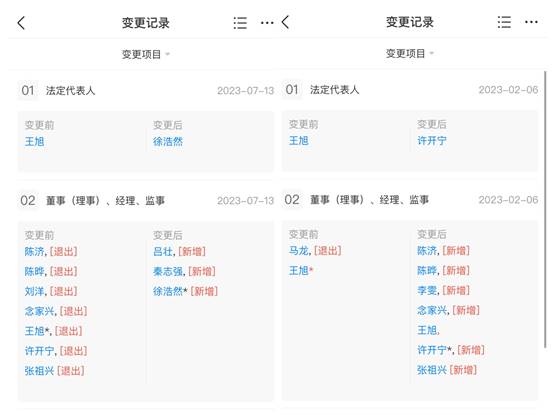The width and height of the screenshot is (553, 415).
Task: Go back using right panel arrow
Action: pos(285,22)
